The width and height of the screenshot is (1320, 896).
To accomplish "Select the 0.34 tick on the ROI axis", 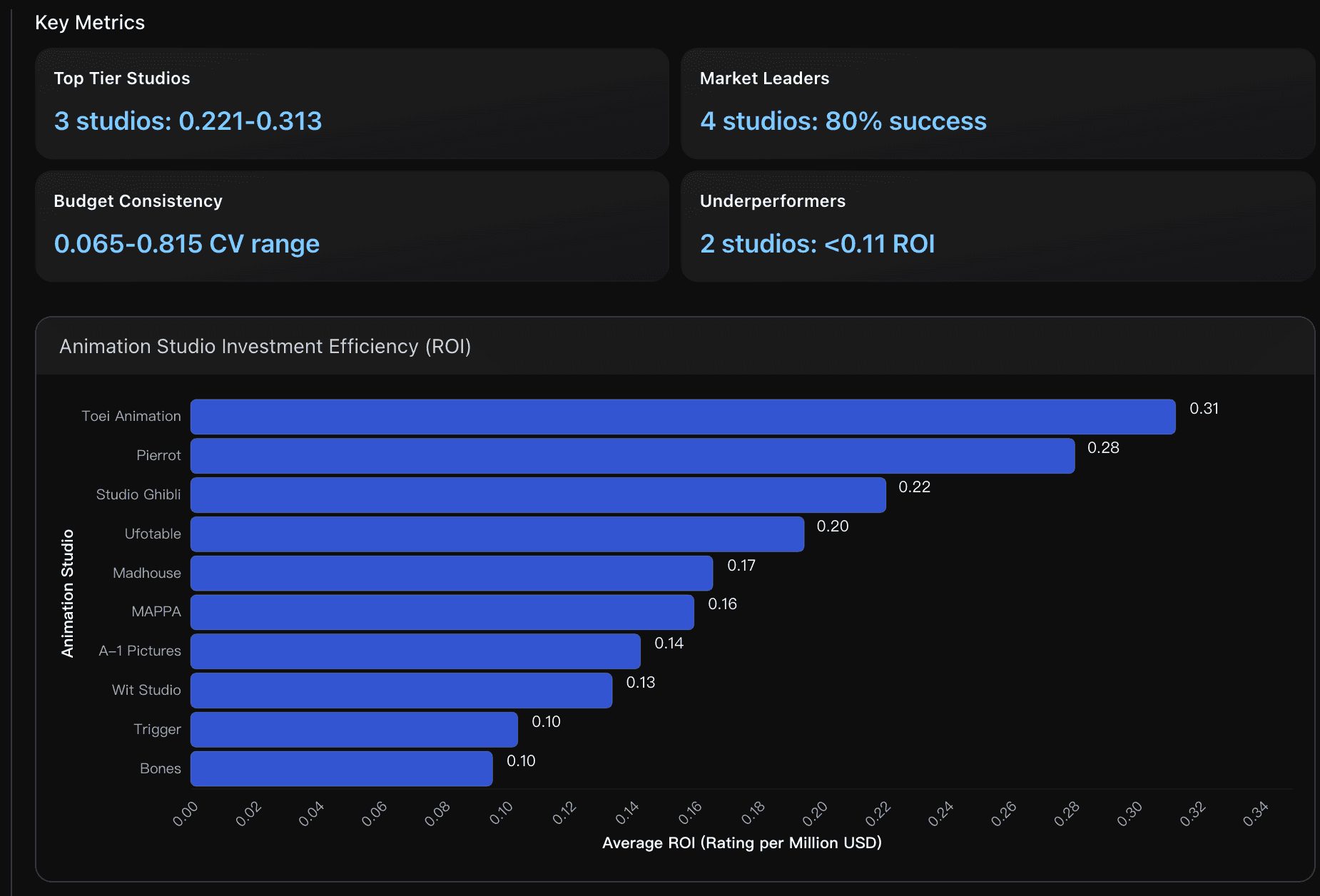I will click(x=1255, y=814).
